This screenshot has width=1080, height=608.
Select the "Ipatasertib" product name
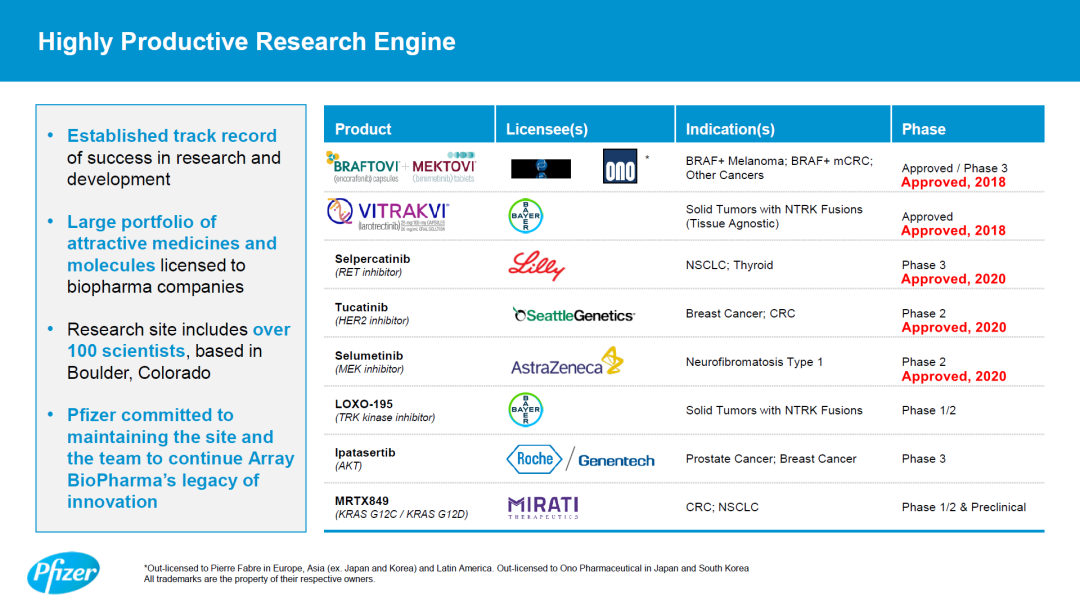(x=365, y=452)
